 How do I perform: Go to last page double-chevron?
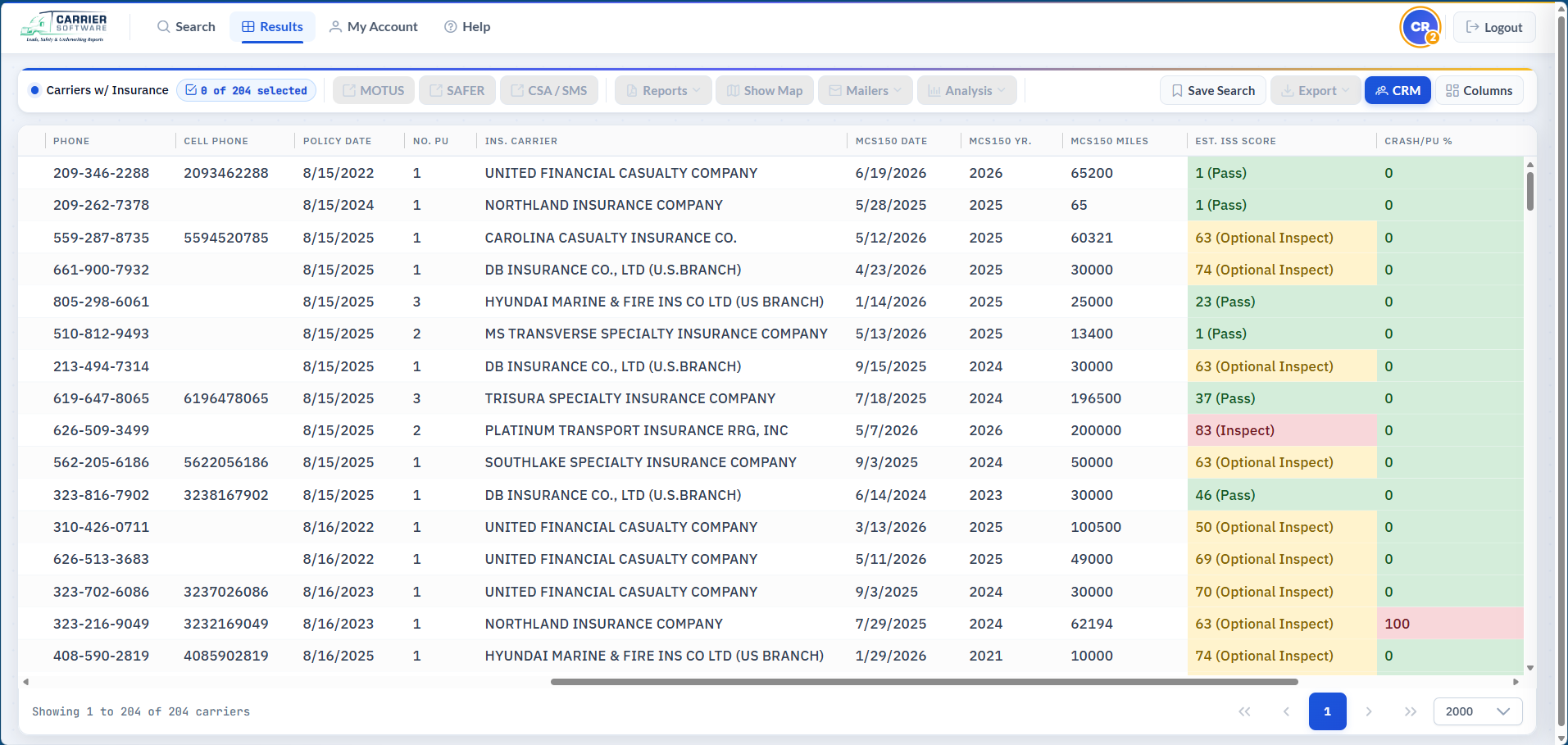tap(1411, 711)
